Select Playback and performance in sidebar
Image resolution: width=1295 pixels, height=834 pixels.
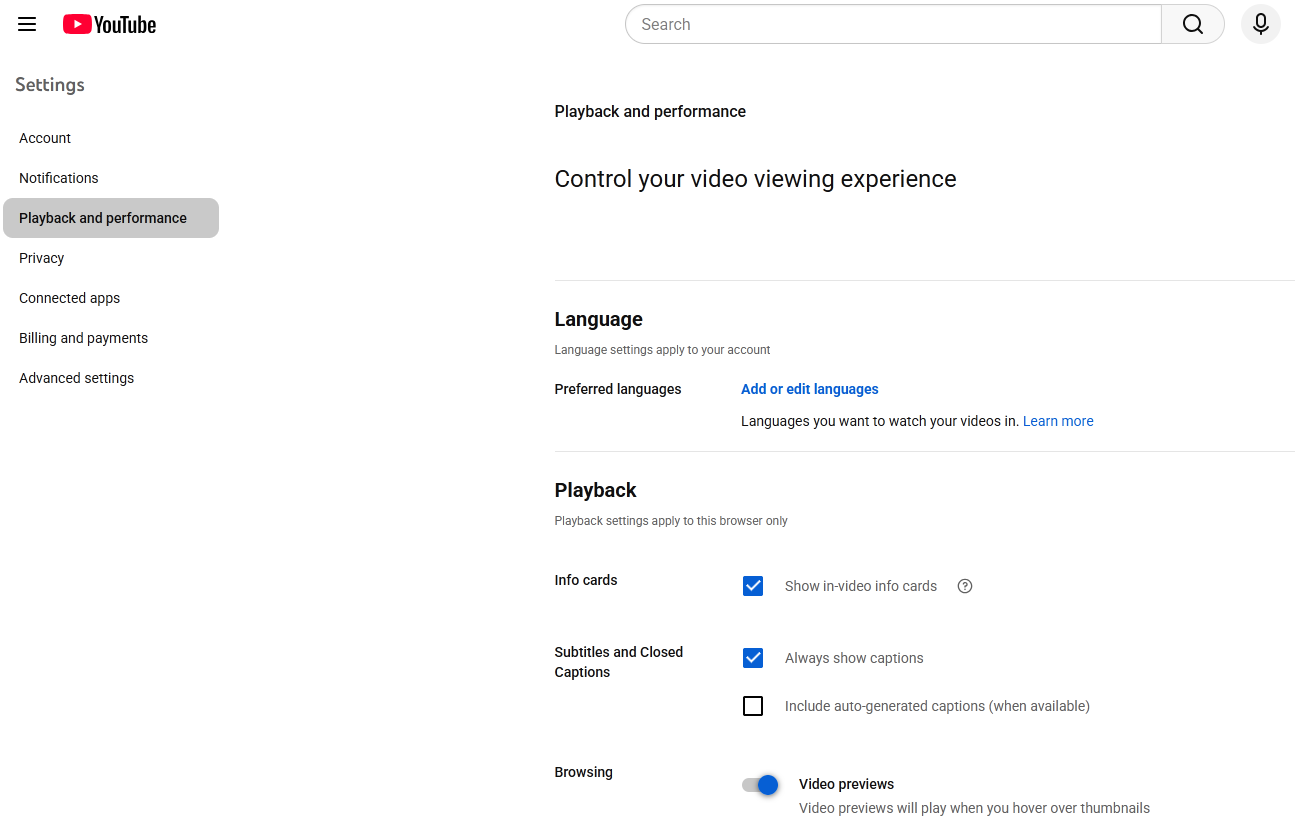[103, 218]
